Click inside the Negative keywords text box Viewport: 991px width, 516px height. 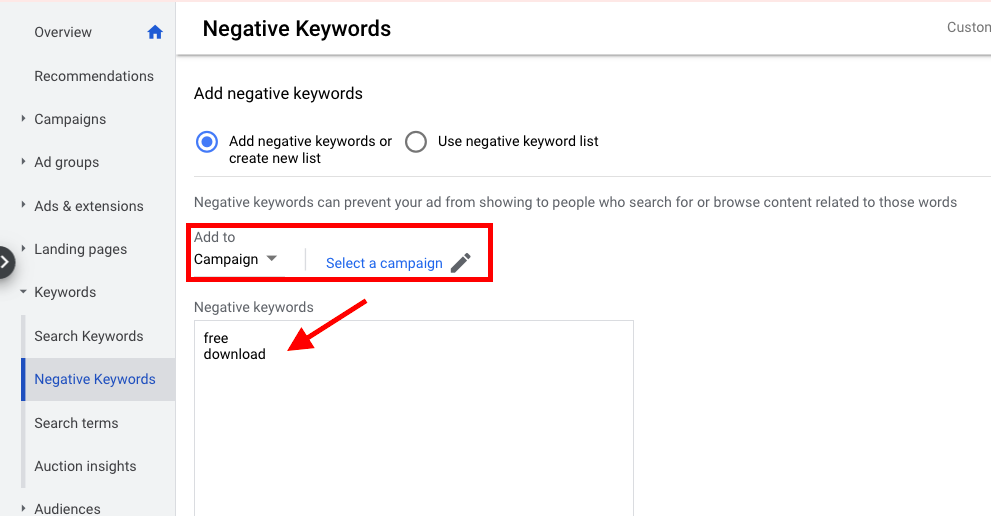pyautogui.click(x=414, y=418)
